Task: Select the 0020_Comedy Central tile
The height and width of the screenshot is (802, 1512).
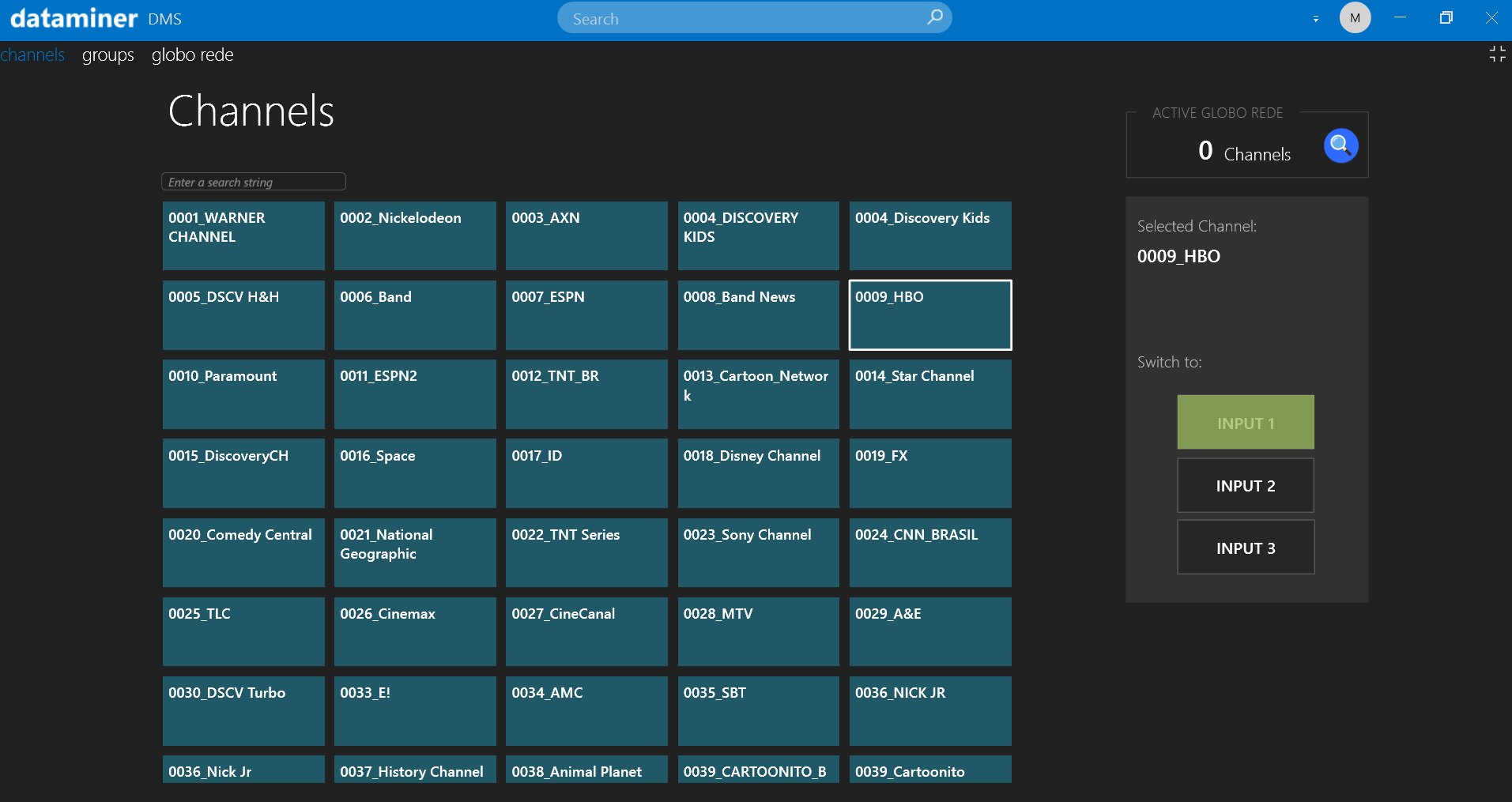Action: point(243,552)
